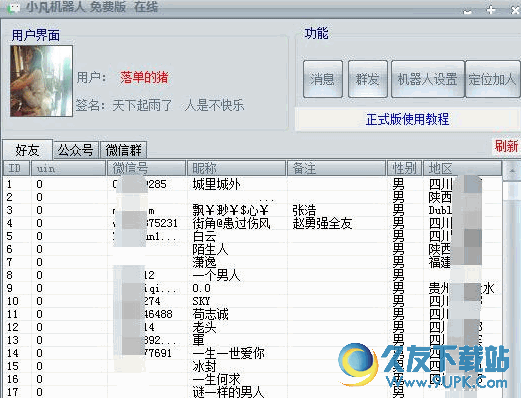Switch to the 微信群 tab
The image size is (521, 398).
[x=124, y=150]
